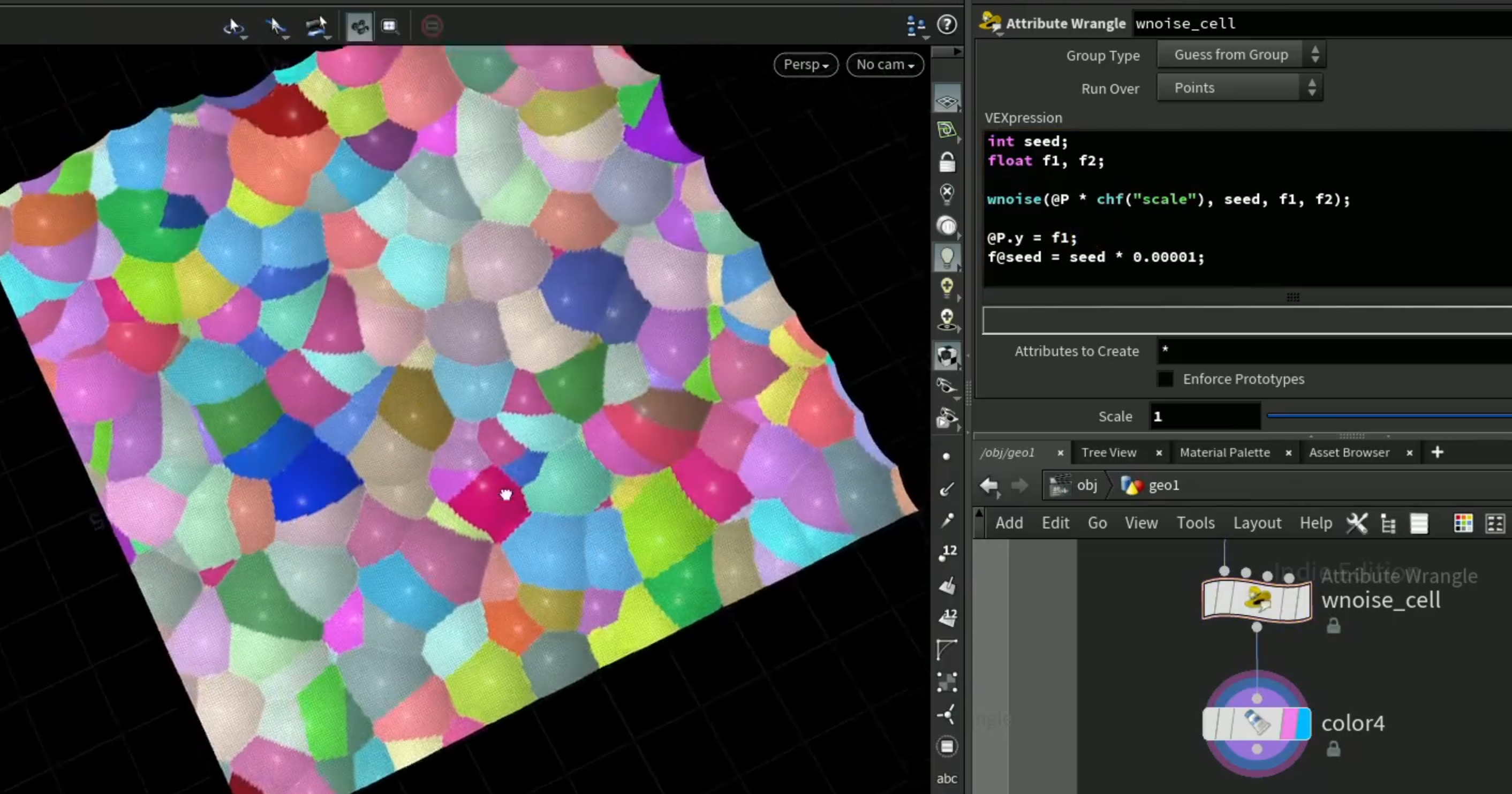Add a new pane tab with plus
Viewport: 1512px width, 794px height.
coord(1438,452)
